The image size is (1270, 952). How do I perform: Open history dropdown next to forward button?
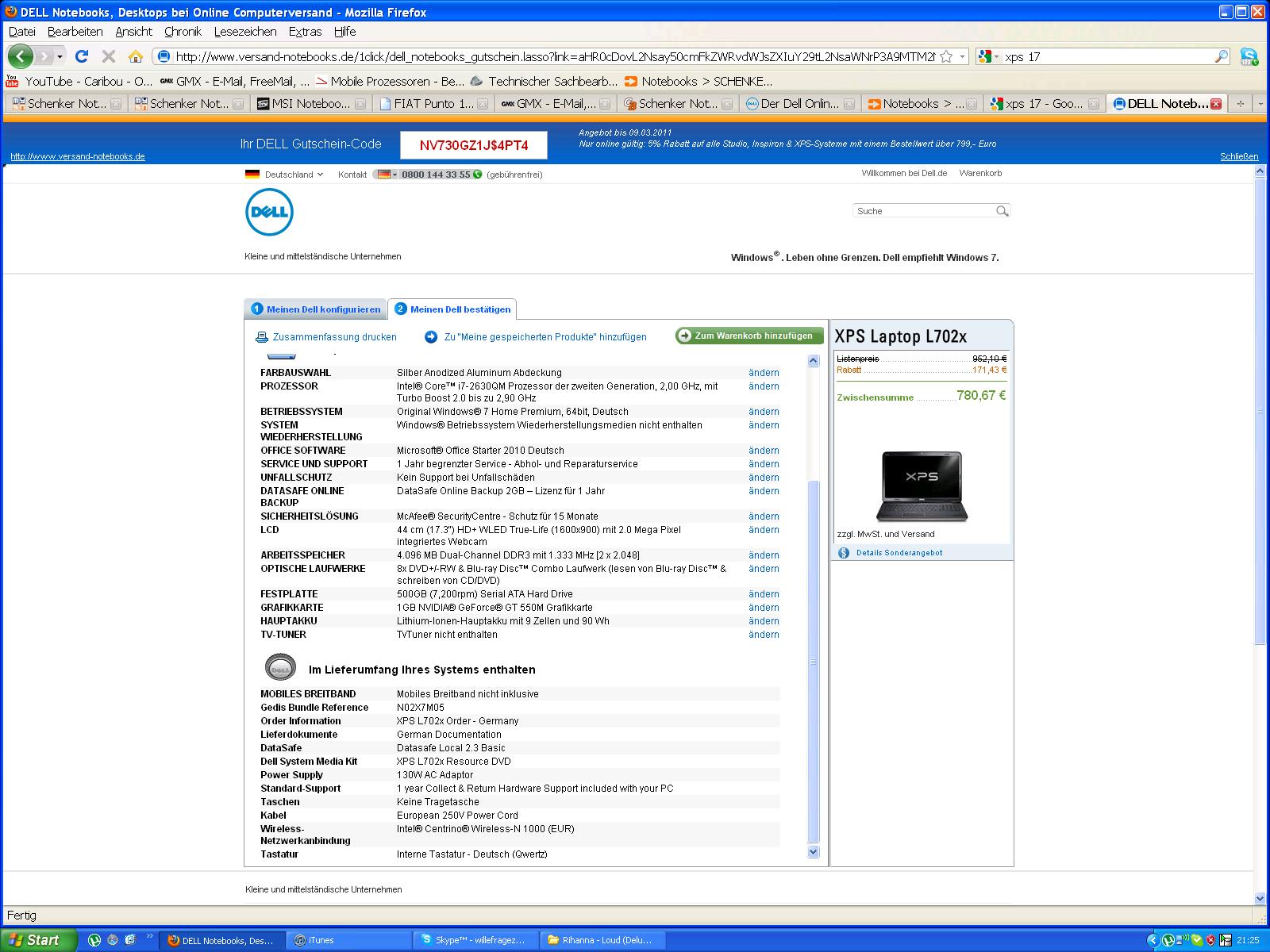coord(60,57)
